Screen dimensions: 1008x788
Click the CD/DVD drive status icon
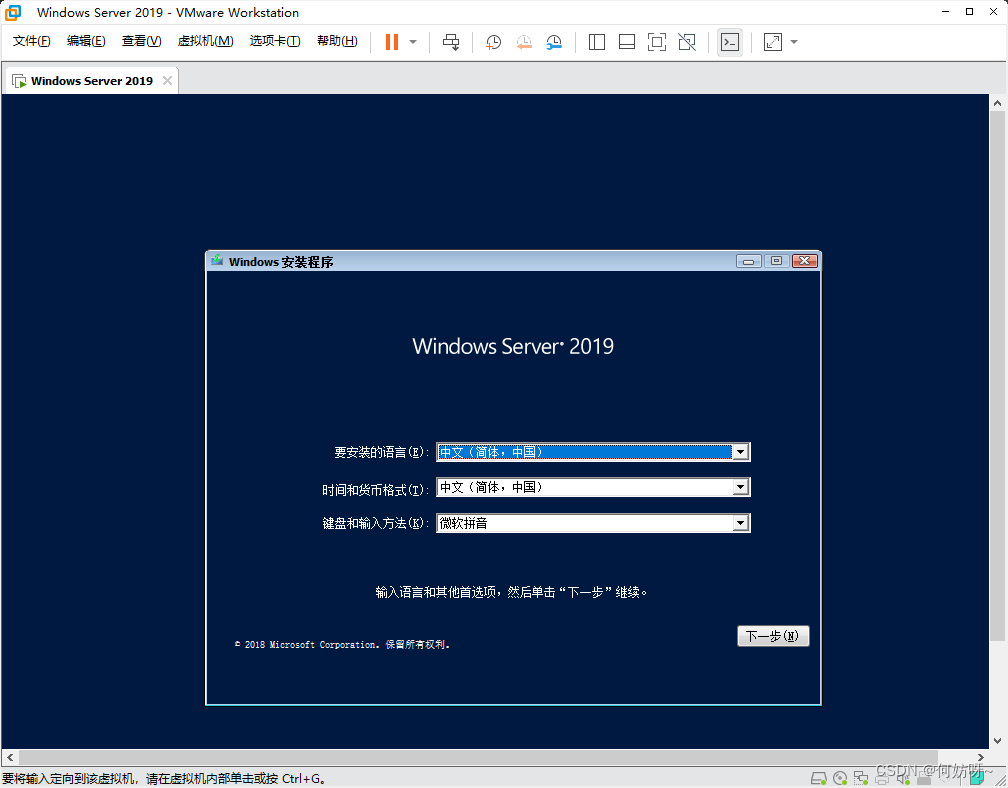(x=840, y=778)
